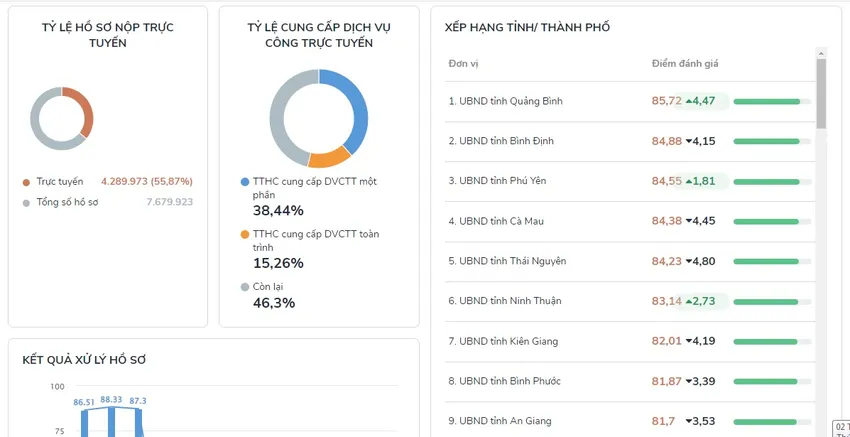
Task: Click the 88.33 bar in results chart
Action: 111,420
